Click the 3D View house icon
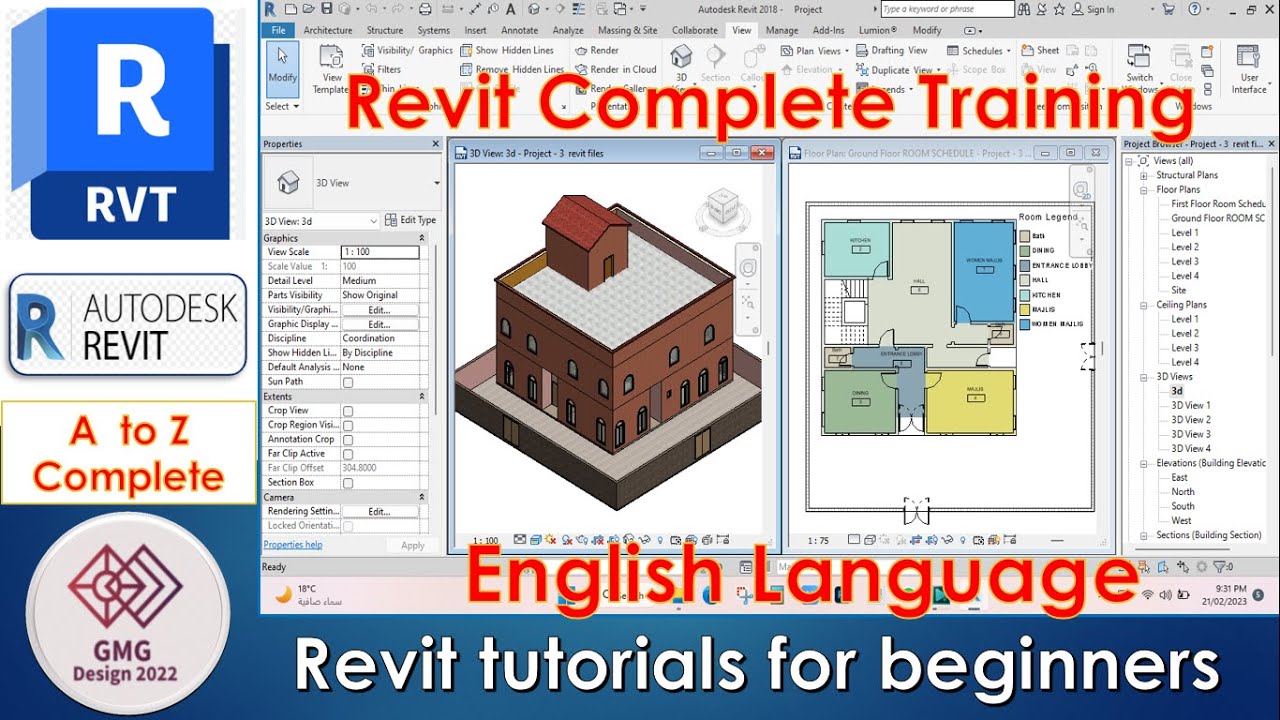This screenshot has width=1280, height=720. click(681, 56)
